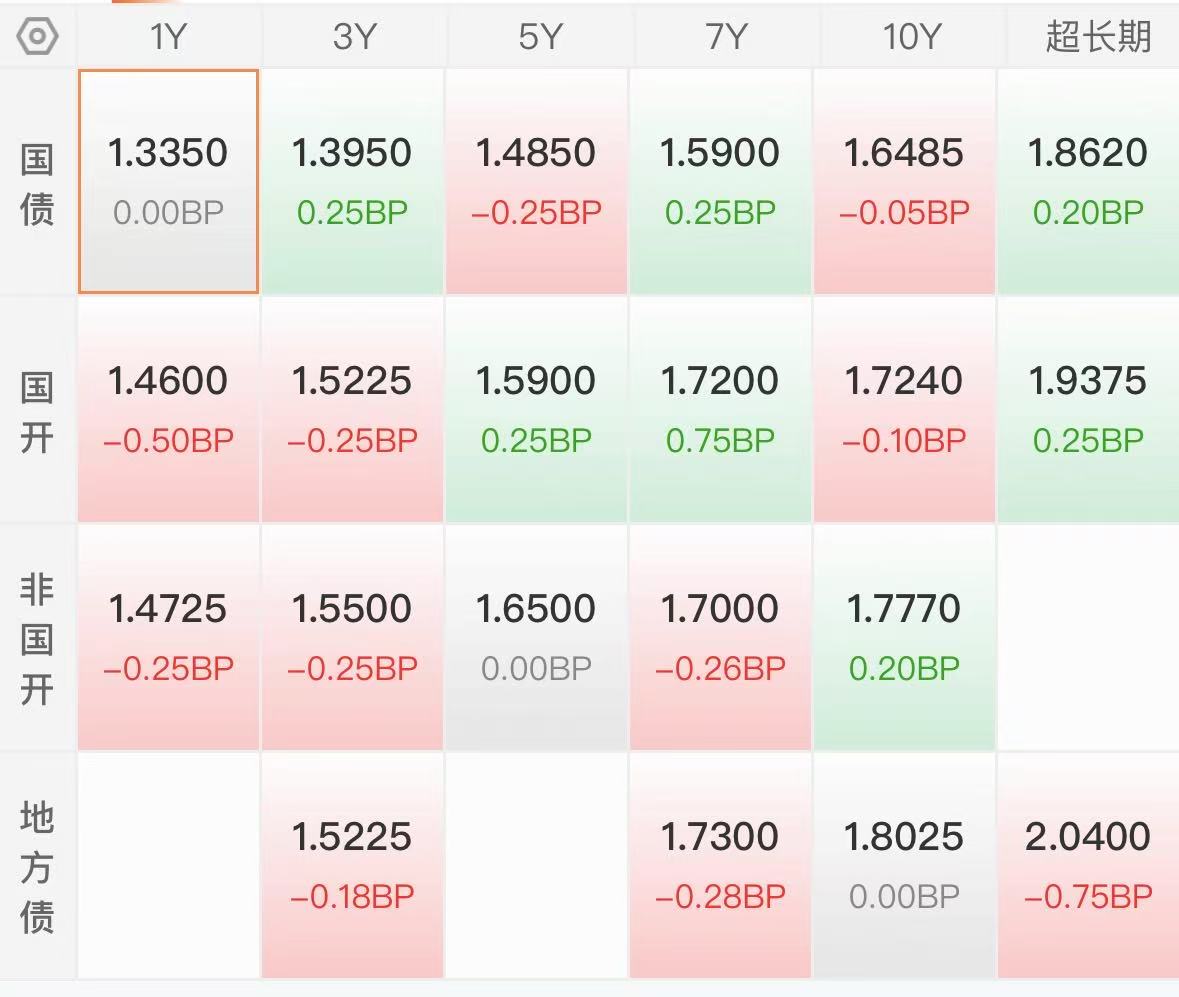This screenshot has height=997, width=1179.
Task: Click the 国债 3Y cell showing 1.3950
Action: 352,181
